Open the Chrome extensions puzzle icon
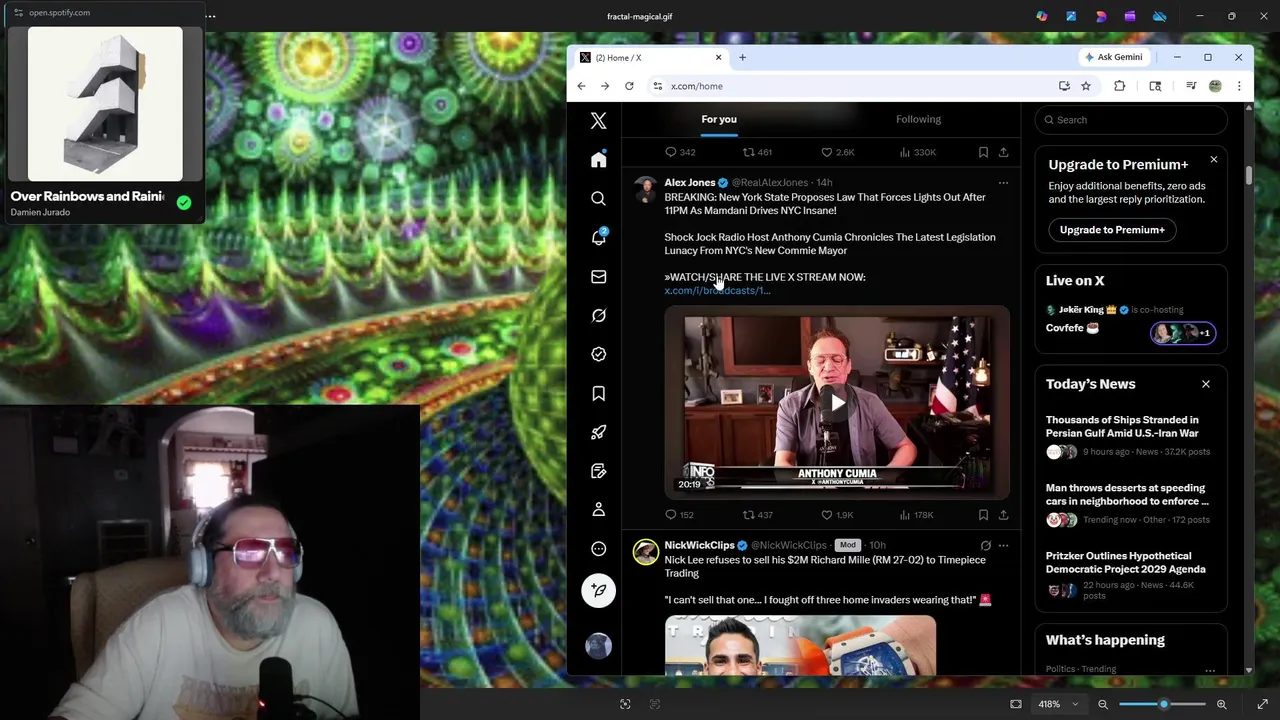This screenshot has height=720, width=1280. 1120,86
